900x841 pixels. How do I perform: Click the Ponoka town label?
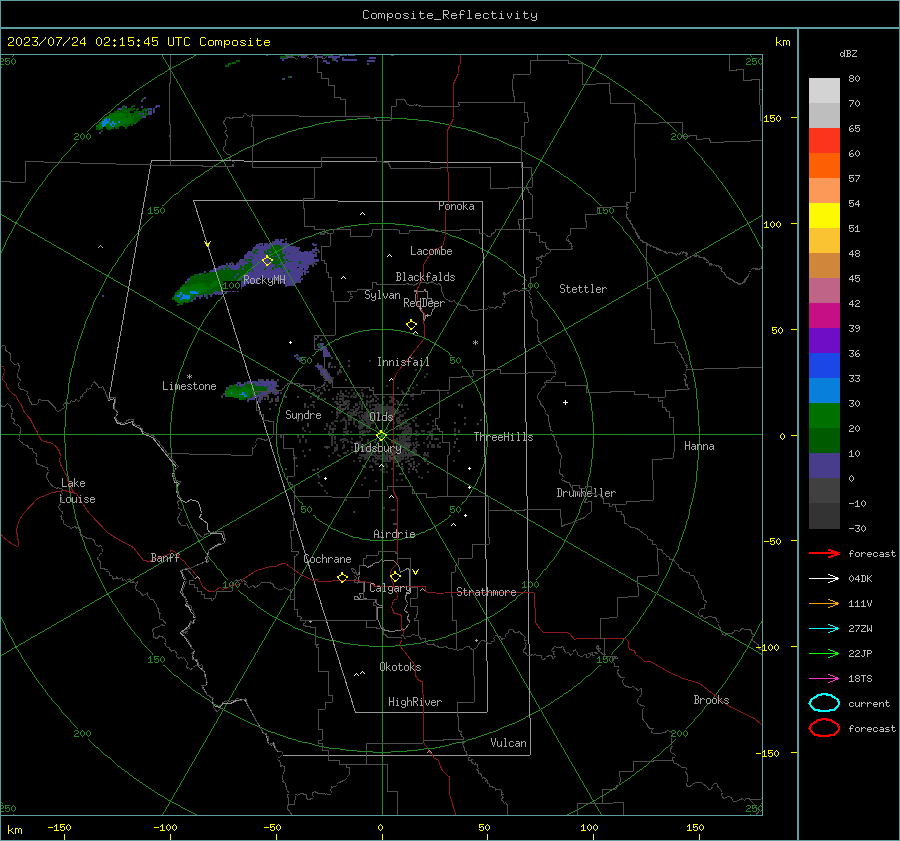(x=456, y=206)
